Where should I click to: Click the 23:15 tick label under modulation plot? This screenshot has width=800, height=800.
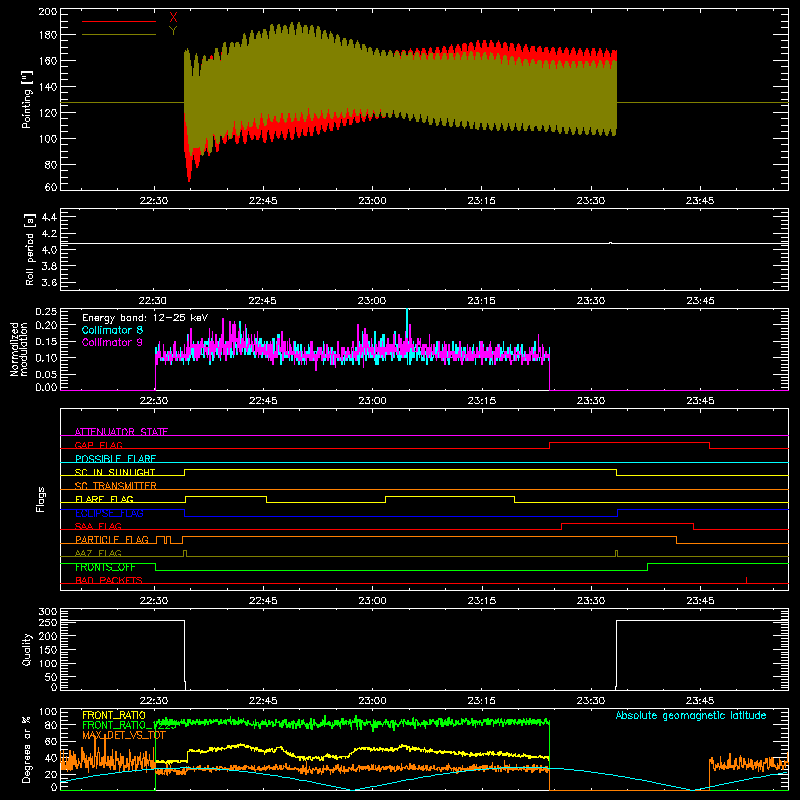point(482,401)
